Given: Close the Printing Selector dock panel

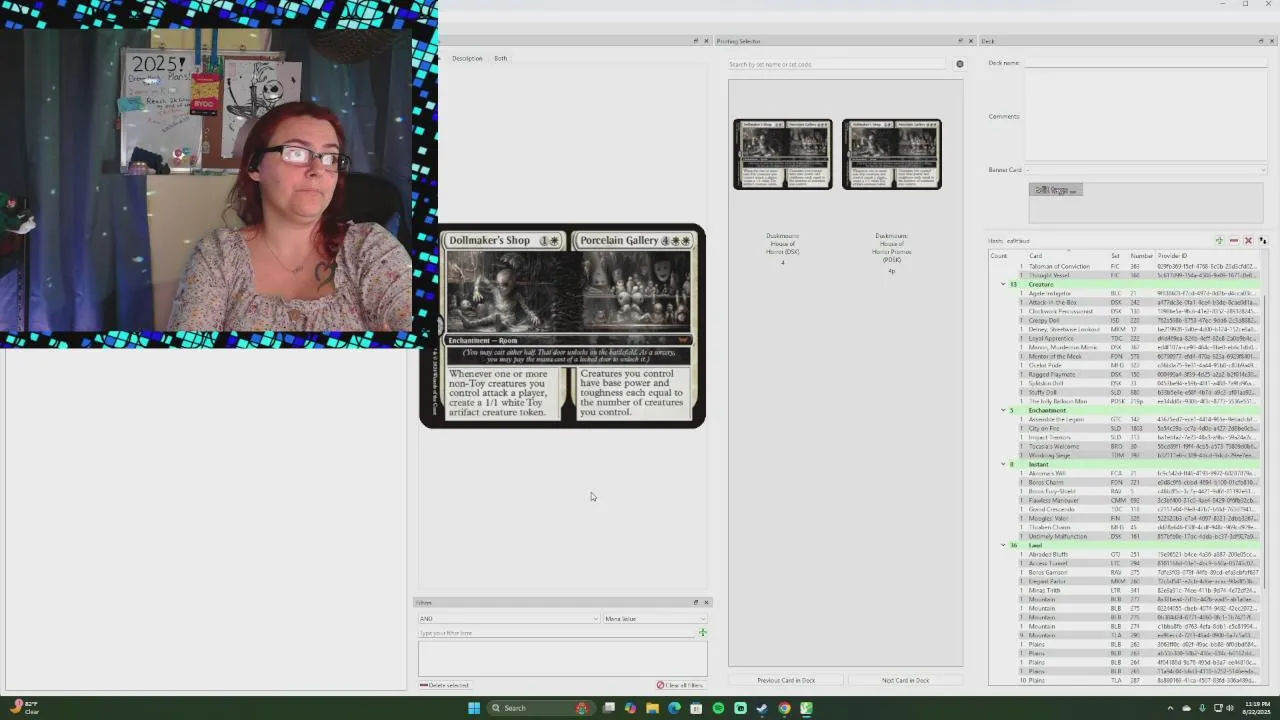Looking at the screenshot, I should (970, 41).
